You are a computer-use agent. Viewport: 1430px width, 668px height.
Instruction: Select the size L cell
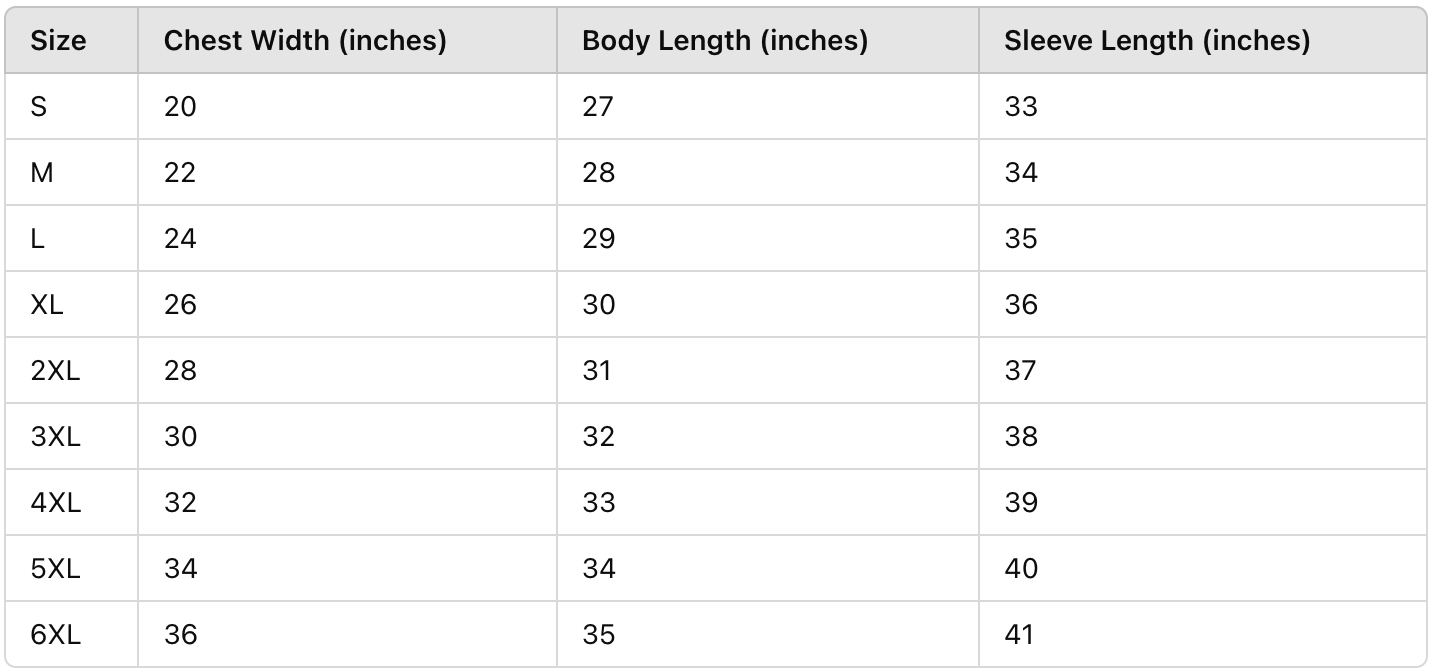pyautogui.click(x=38, y=238)
